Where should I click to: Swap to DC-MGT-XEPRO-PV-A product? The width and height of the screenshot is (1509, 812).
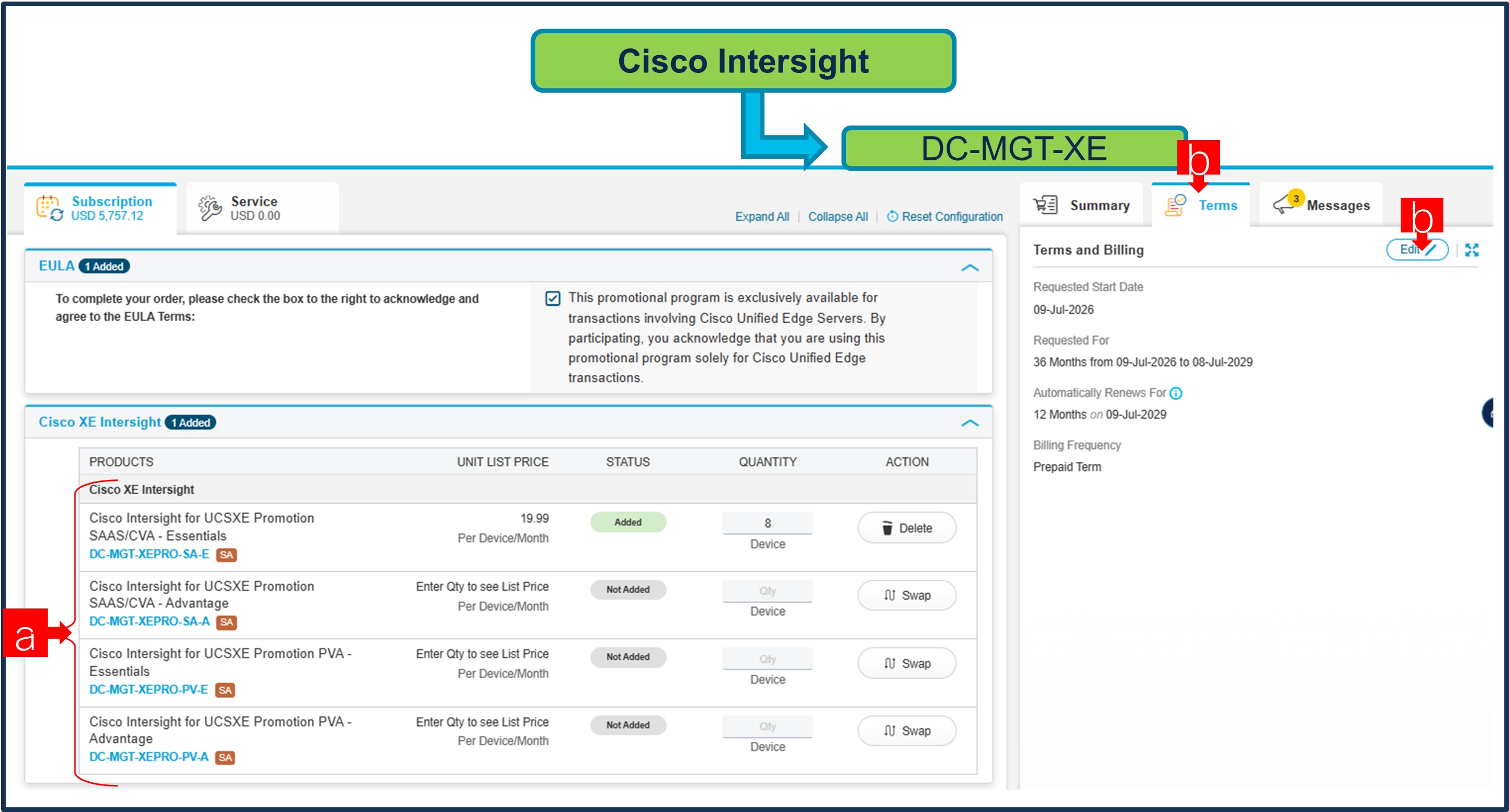click(907, 731)
